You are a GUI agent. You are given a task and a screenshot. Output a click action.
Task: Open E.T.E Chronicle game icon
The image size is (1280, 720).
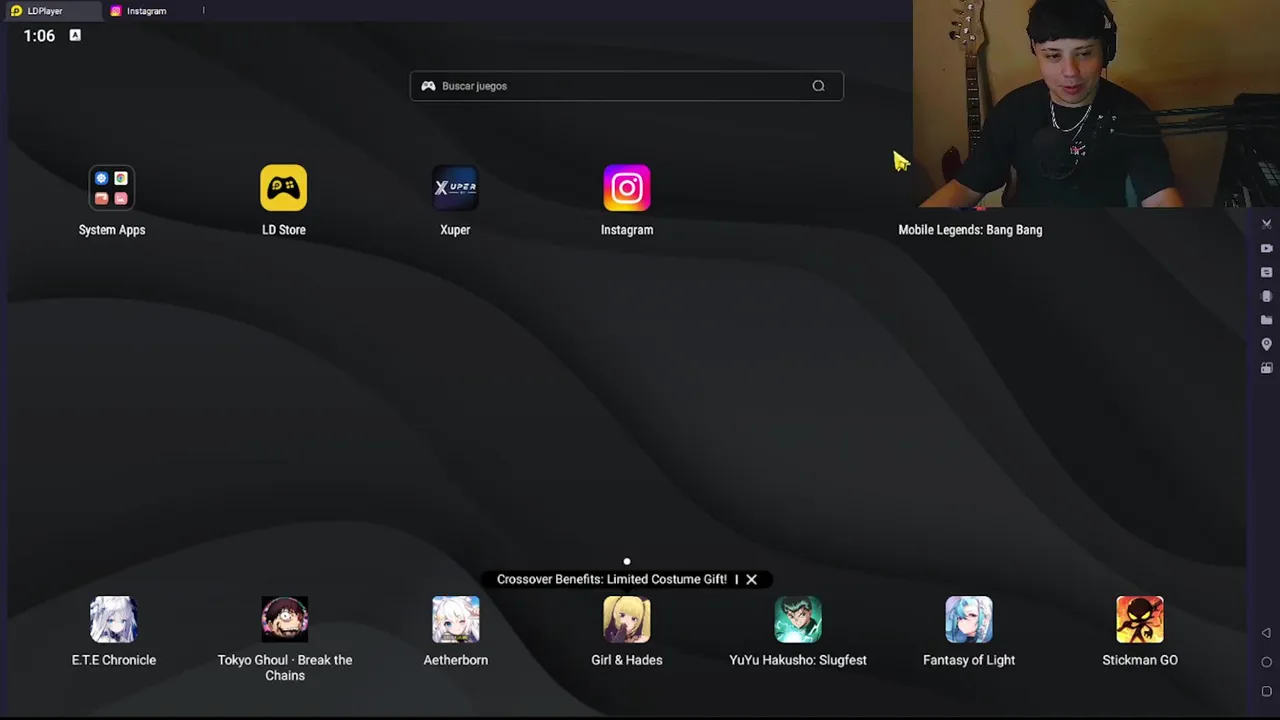coord(113,619)
